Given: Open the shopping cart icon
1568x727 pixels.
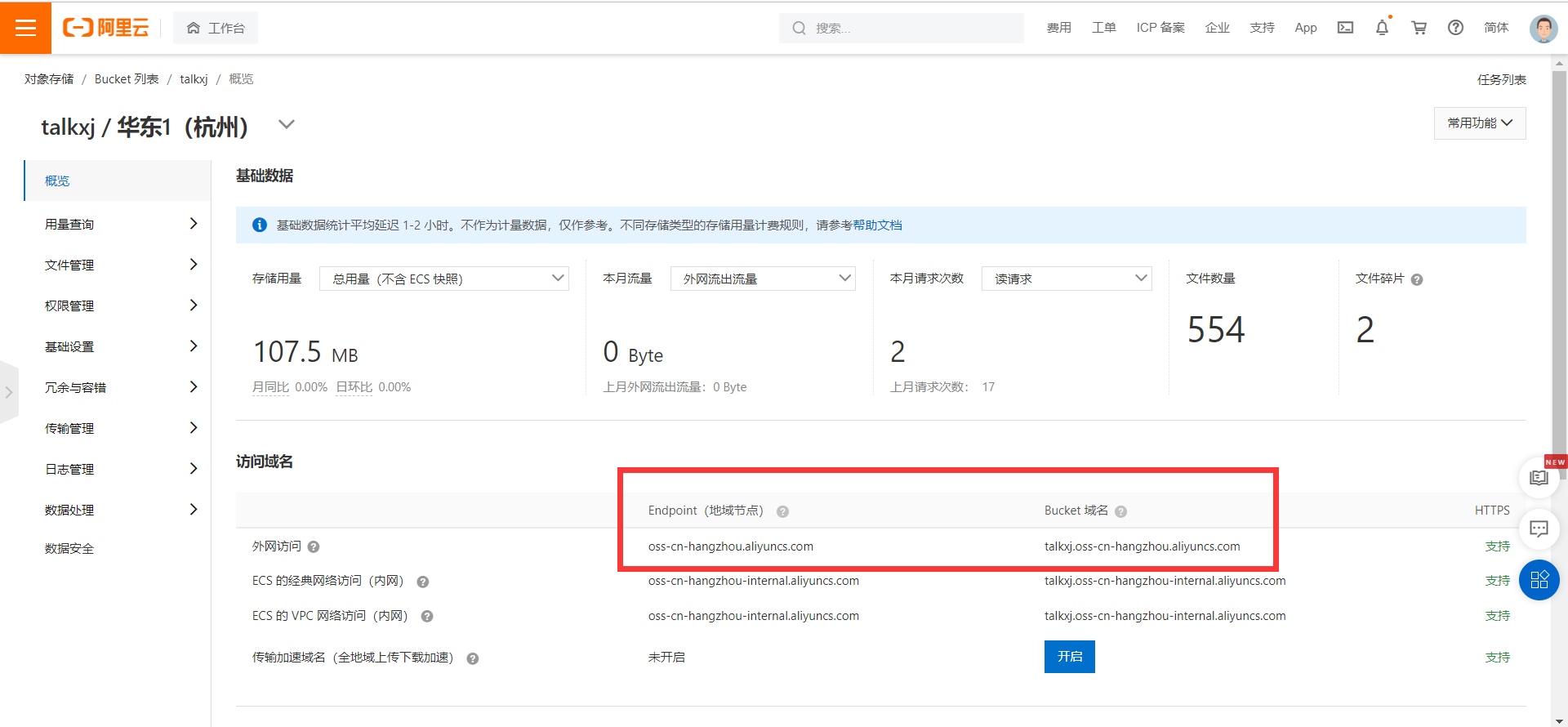Looking at the screenshot, I should (x=1419, y=28).
